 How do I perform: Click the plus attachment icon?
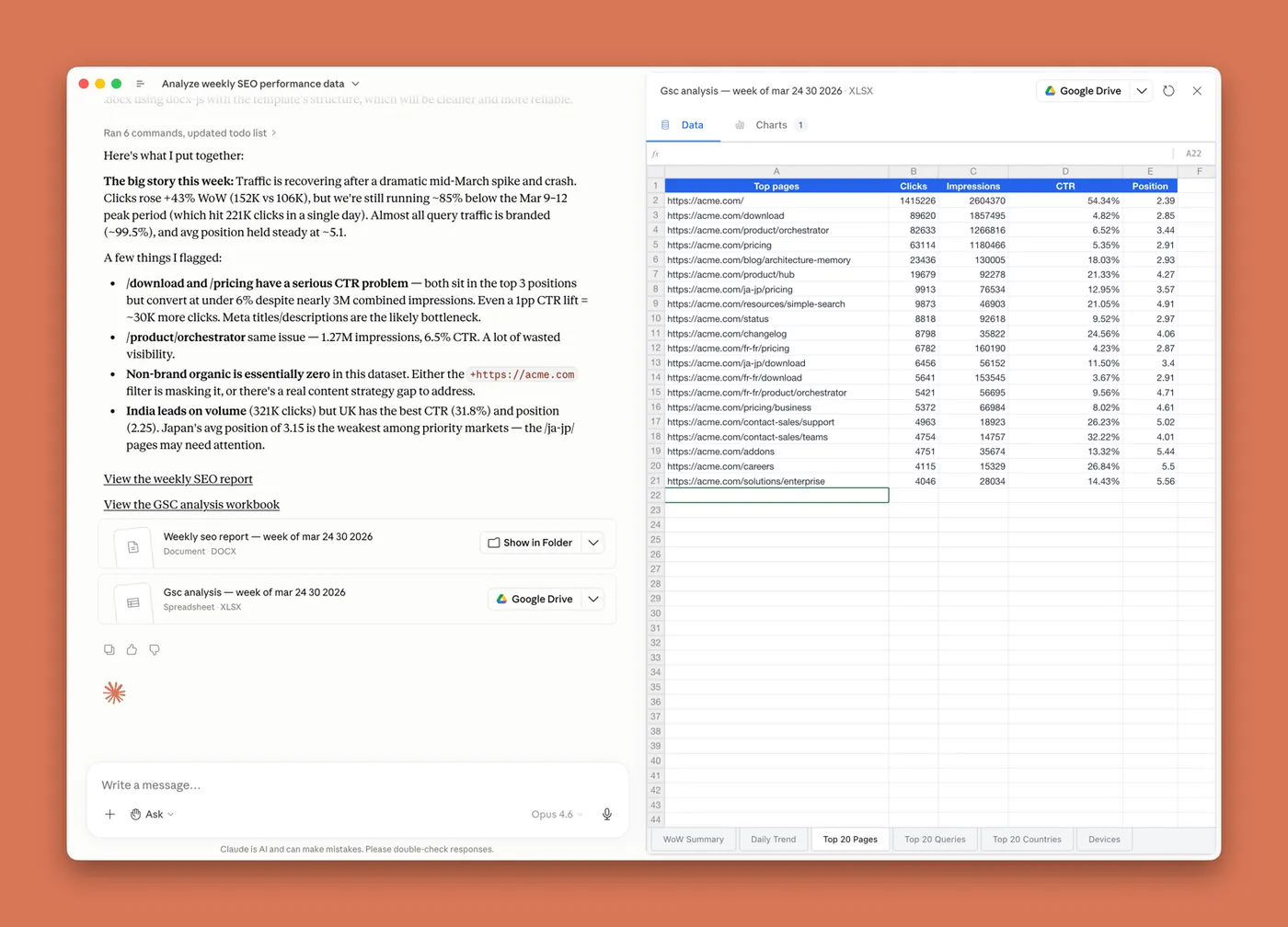click(x=109, y=814)
